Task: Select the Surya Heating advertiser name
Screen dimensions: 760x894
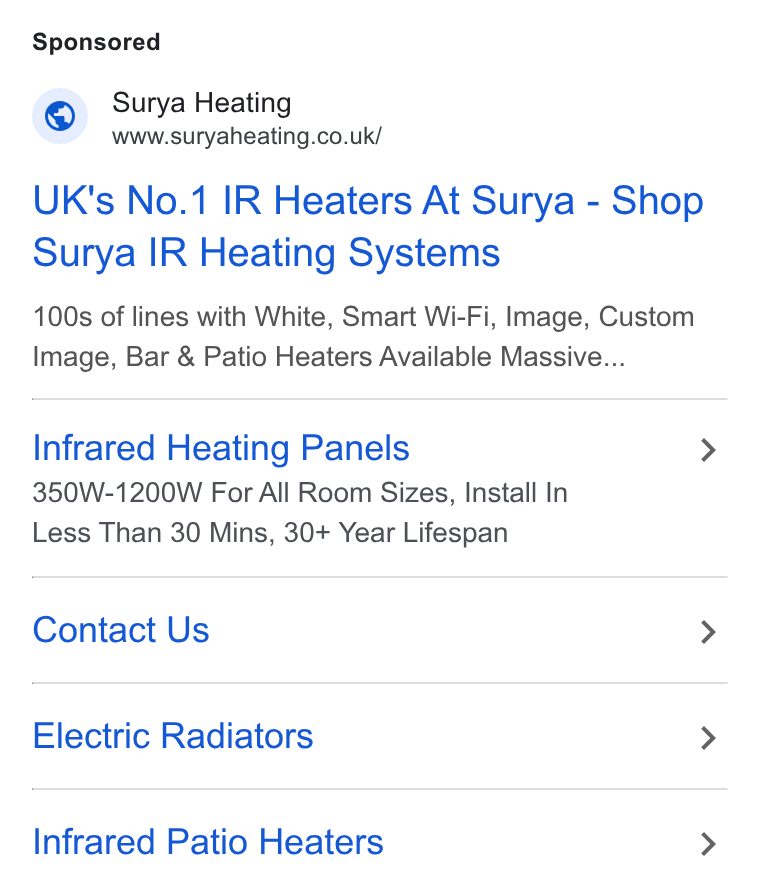Action: [x=202, y=103]
